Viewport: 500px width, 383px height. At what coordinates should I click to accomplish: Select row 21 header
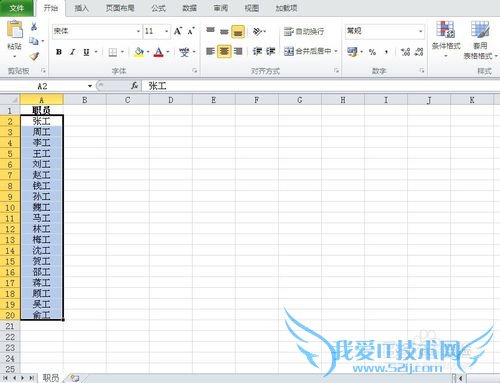coord(10,326)
